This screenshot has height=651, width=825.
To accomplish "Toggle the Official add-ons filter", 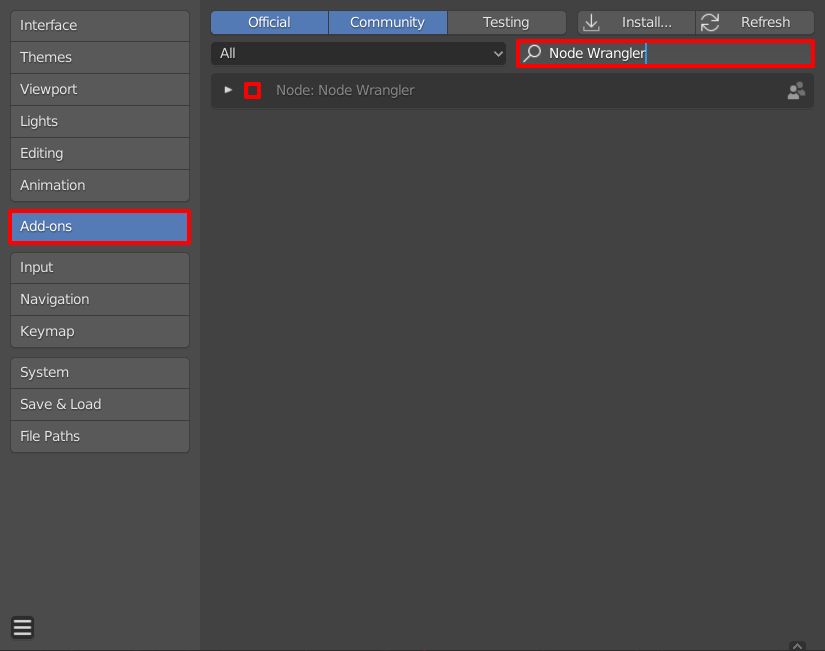I will click(x=269, y=23).
